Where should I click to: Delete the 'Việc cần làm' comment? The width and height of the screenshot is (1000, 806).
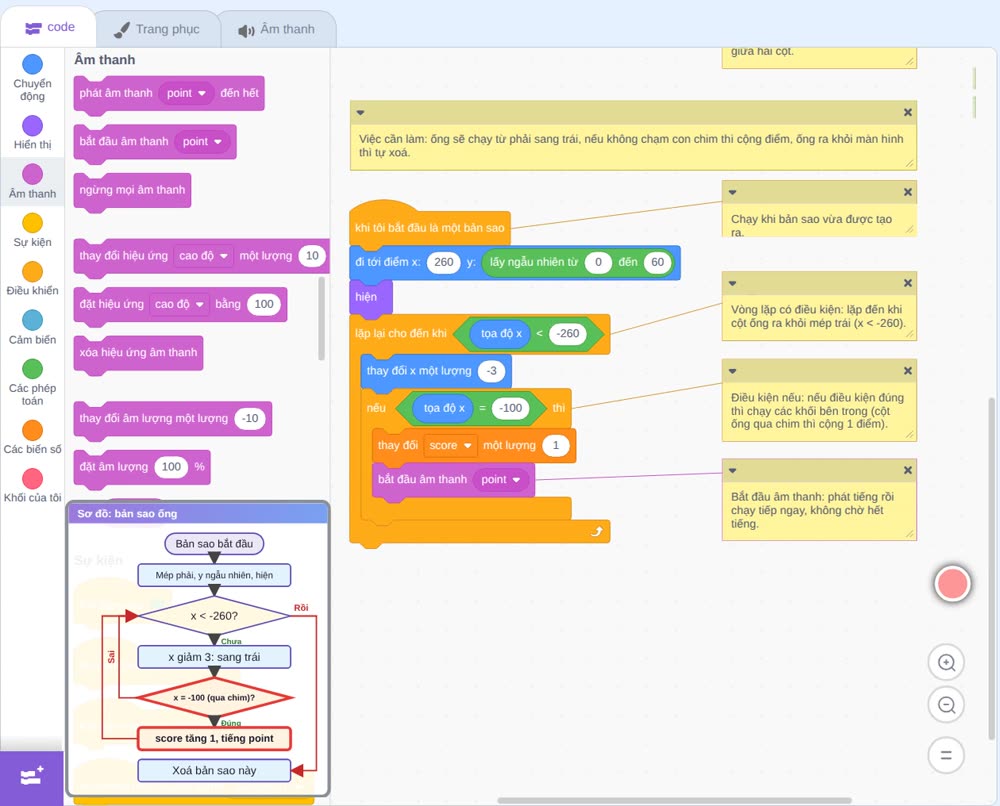(x=908, y=112)
